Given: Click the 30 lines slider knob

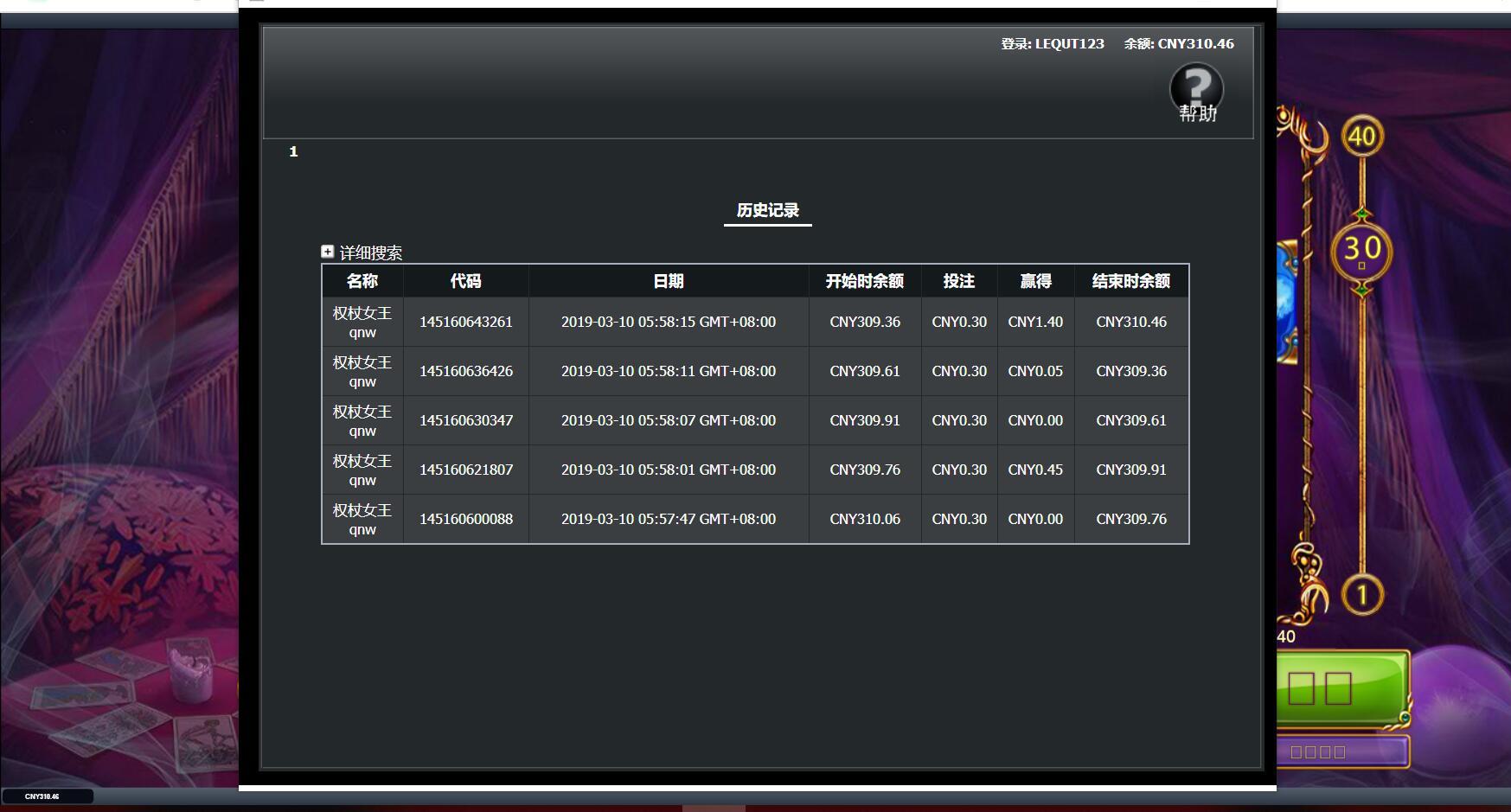Looking at the screenshot, I should point(1362,252).
